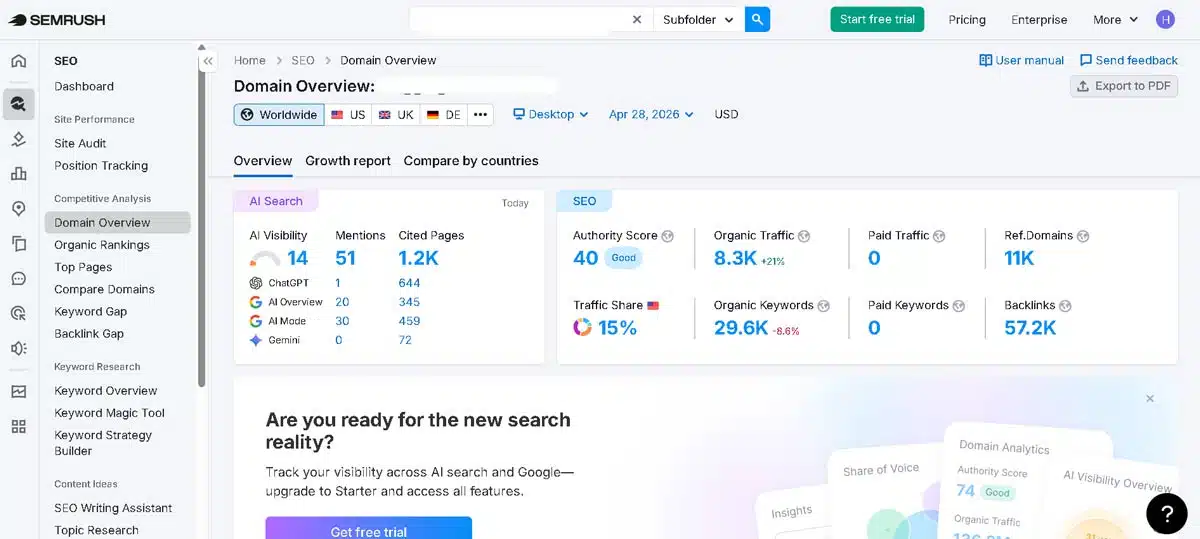Open Top Pages in sidebar
Viewport: 1200px width, 539px height.
[x=83, y=267]
